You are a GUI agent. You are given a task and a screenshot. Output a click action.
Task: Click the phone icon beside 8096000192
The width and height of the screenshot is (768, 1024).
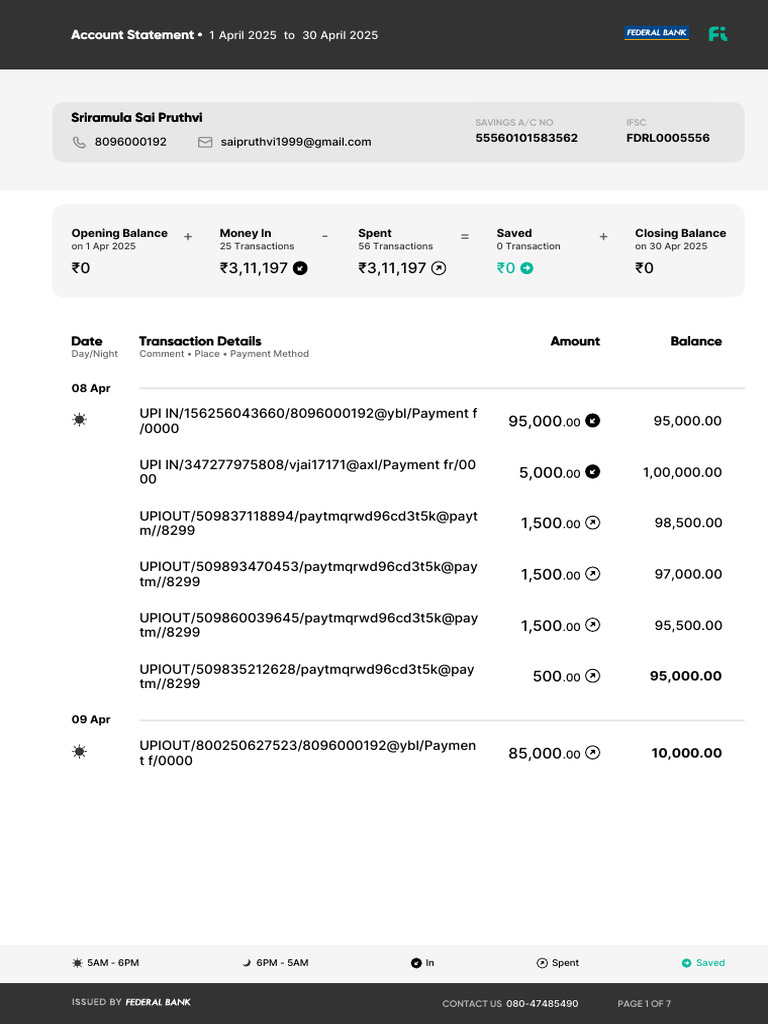(x=79, y=142)
